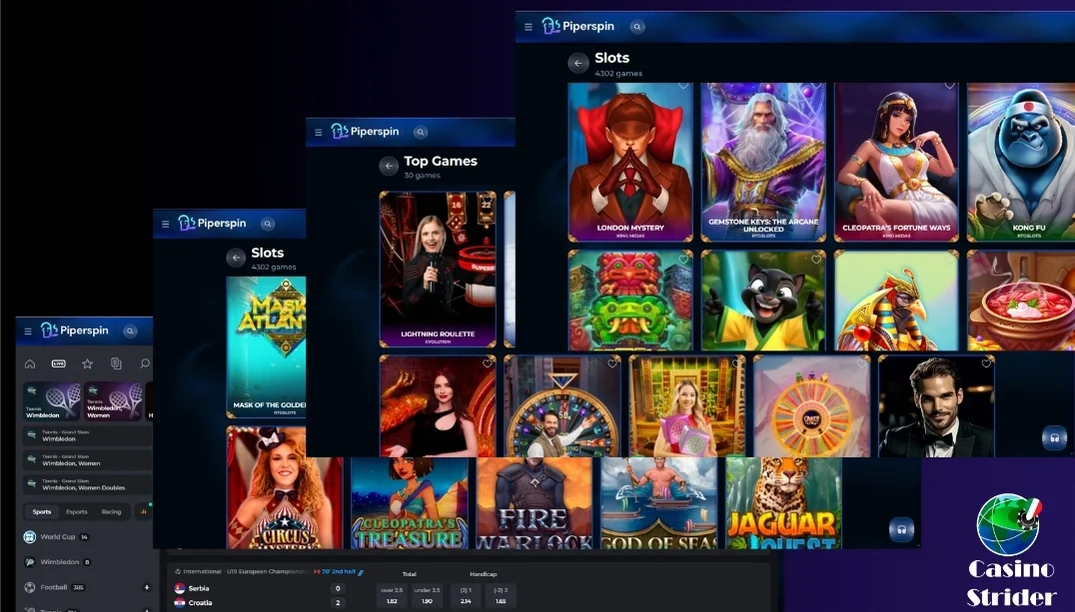The height and width of the screenshot is (612, 1075).
Task: Open favorites star icon in sportsbook
Action: coord(87,364)
